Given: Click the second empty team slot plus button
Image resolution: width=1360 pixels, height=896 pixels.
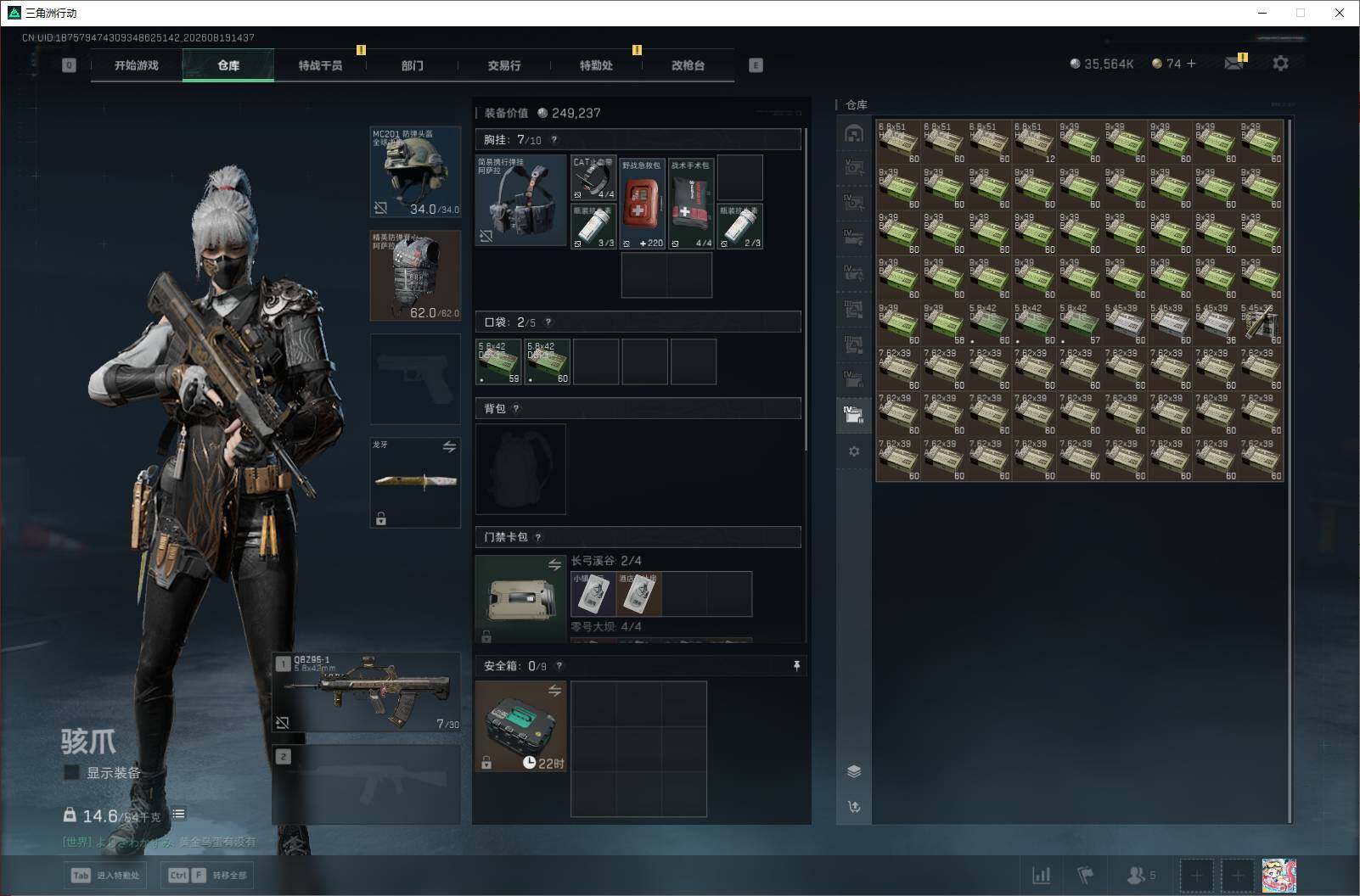Looking at the screenshot, I should click(x=1237, y=875).
